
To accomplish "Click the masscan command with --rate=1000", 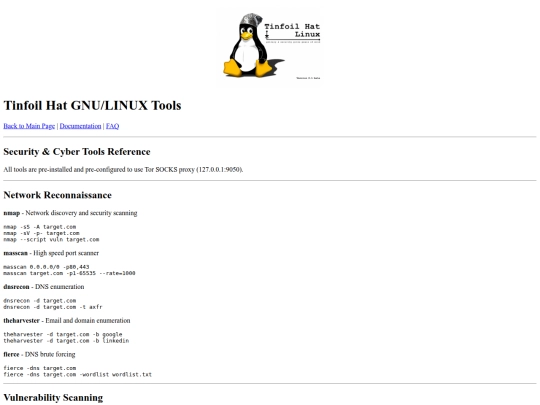I will 69,273.
